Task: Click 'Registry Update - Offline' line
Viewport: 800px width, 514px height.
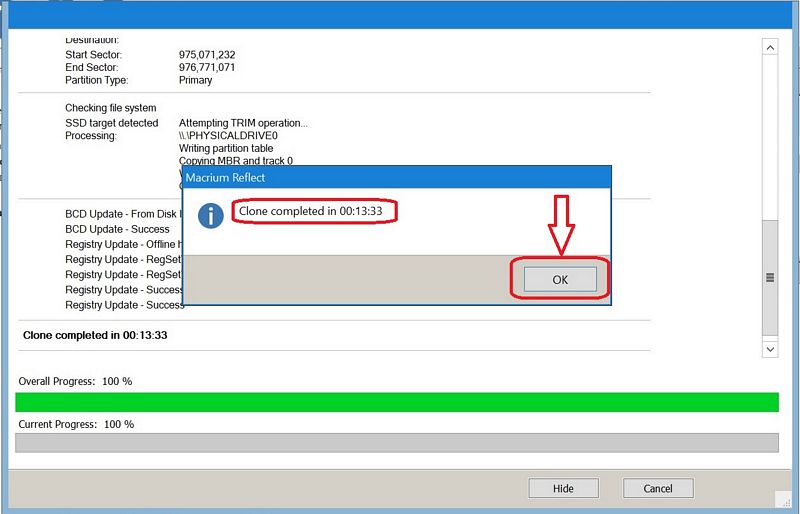Action: click(x=123, y=244)
